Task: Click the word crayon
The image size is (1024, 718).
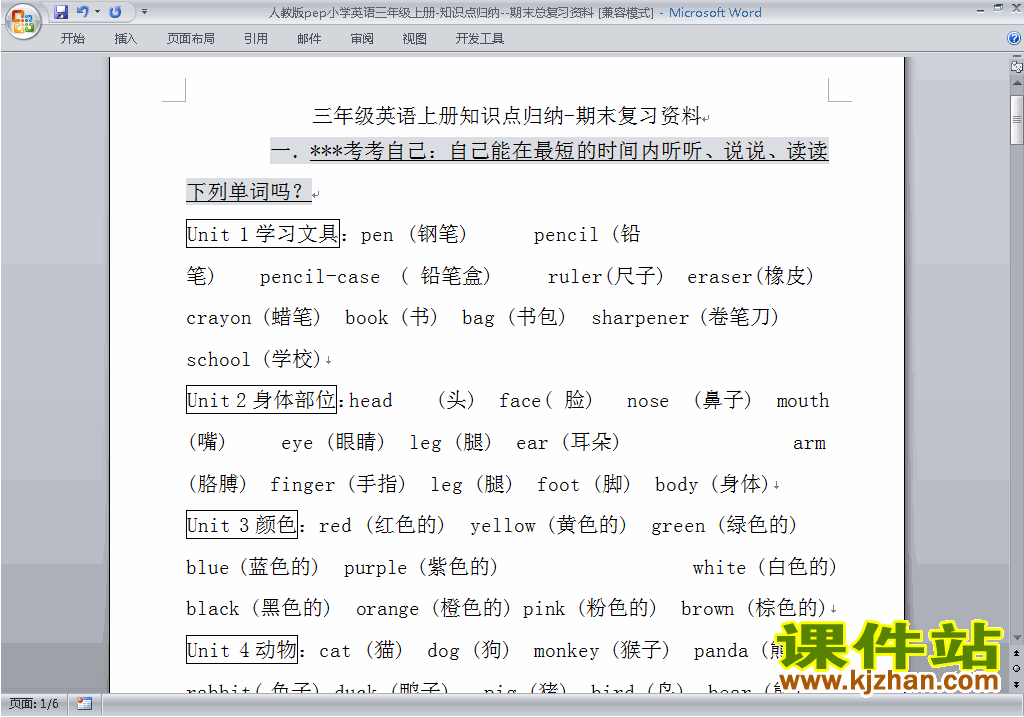Action: coord(219,319)
